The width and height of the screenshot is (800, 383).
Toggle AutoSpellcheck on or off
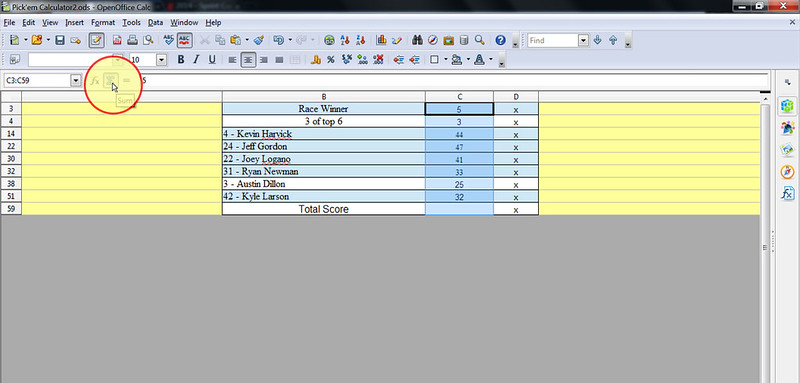(x=184, y=40)
